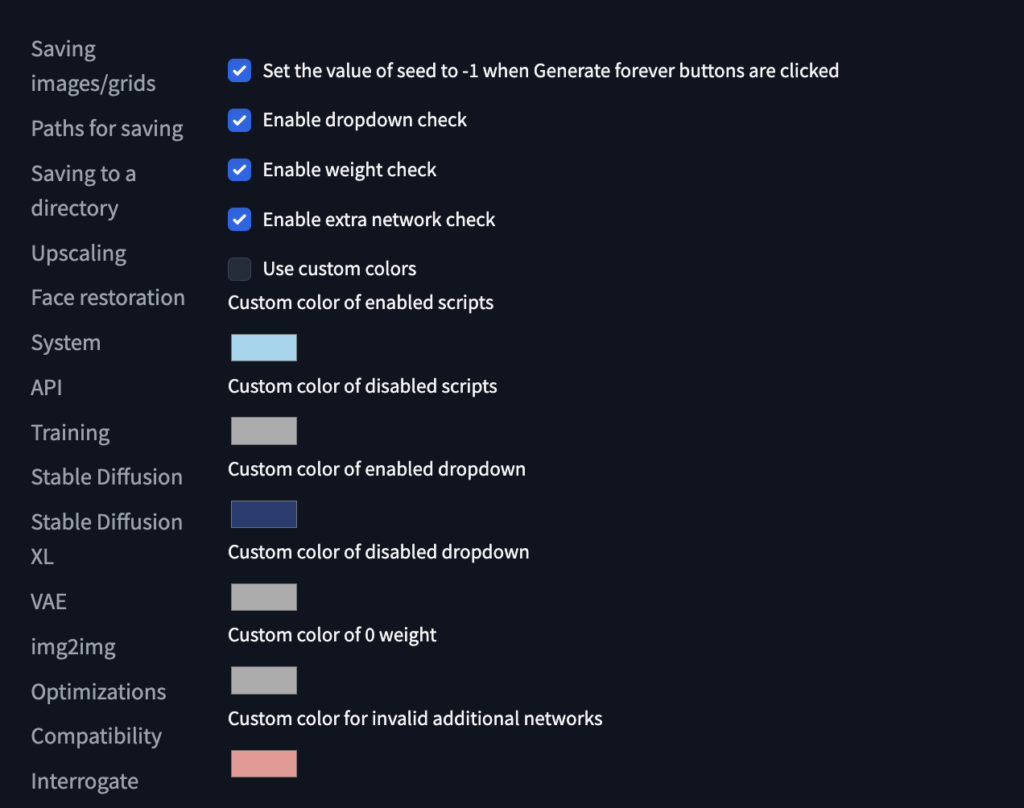The height and width of the screenshot is (808, 1024).
Task: Open color swatch for 0 weight
Action: 263,680
